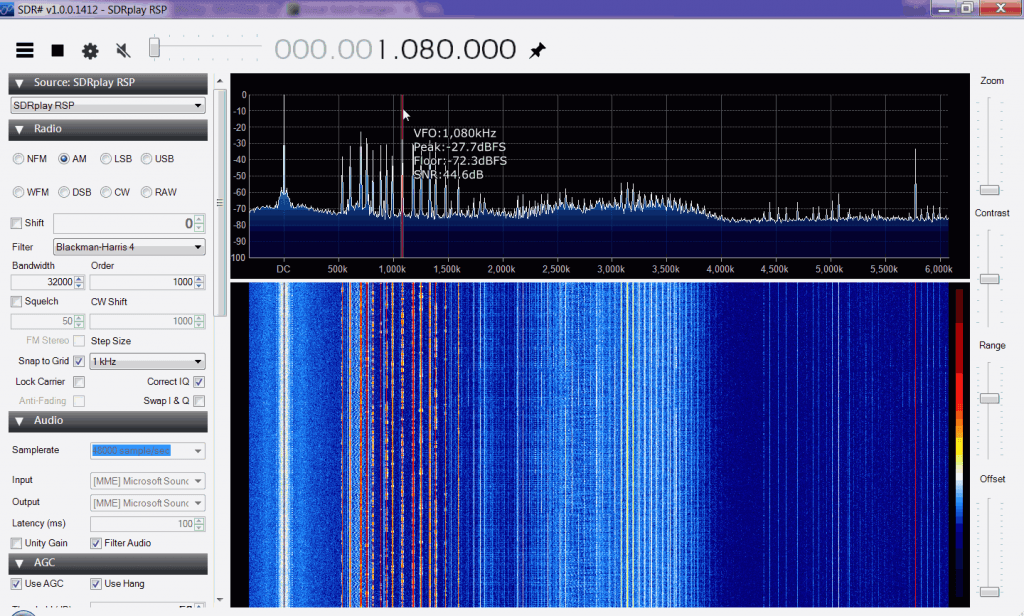Open the Samplerate selection dropdown

pos(147,450)
